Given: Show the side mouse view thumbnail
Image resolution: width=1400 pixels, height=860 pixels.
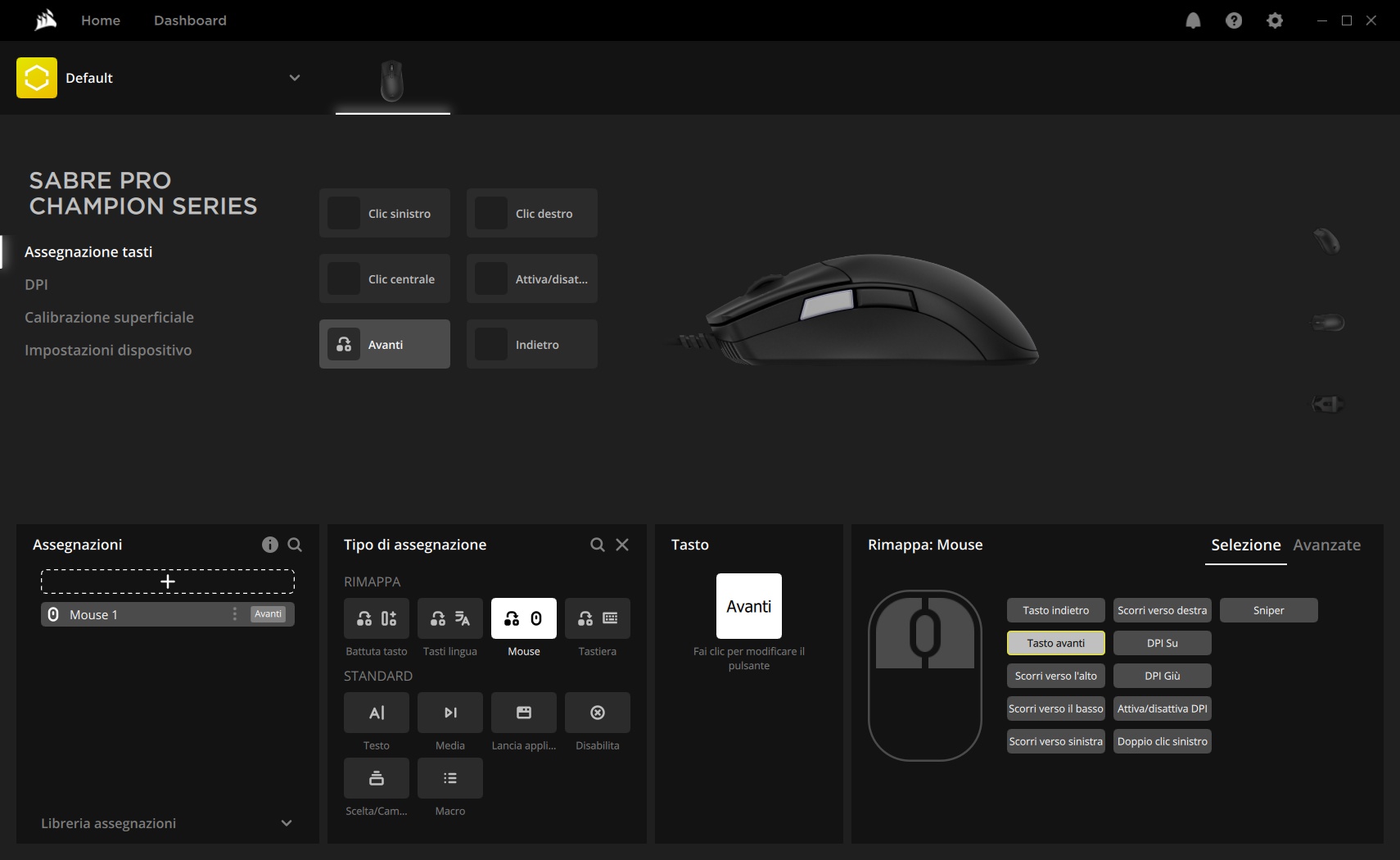Looking at the screenshot, I should click(x=1327, y=322).
